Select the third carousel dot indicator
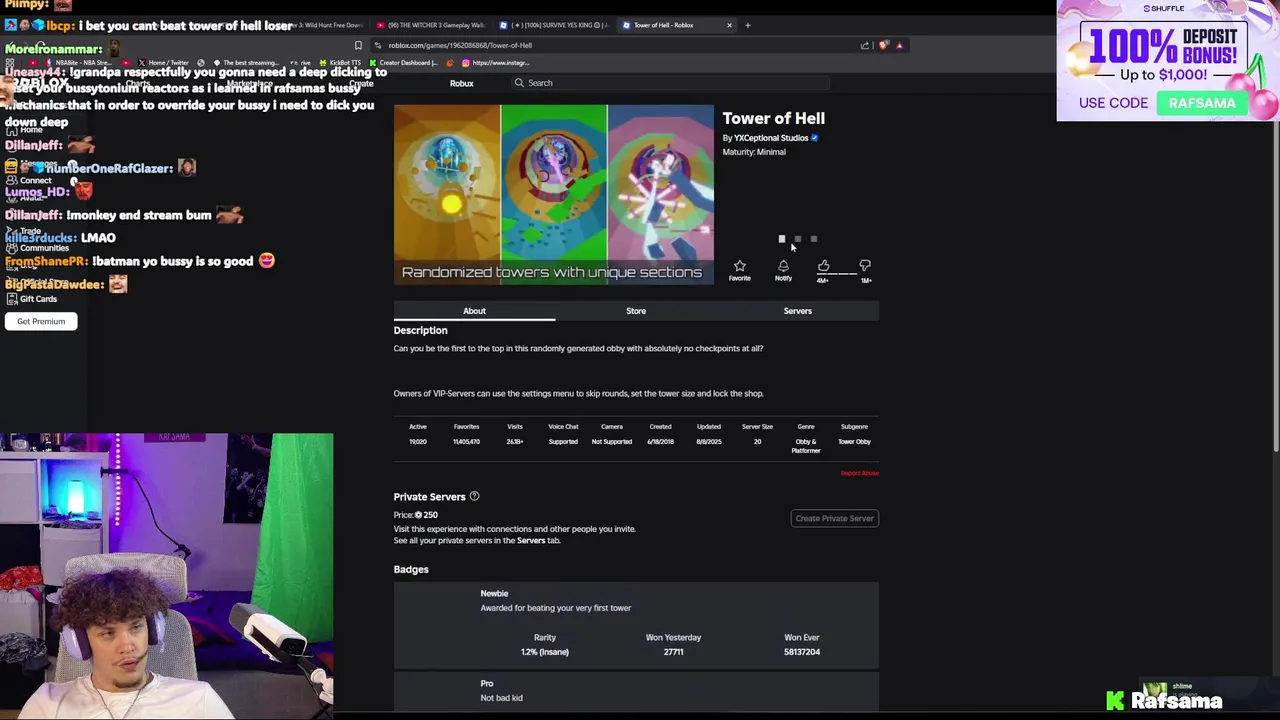Viewport: 1280px width, 720px height. pyautogui.click(x=814, y=239)
